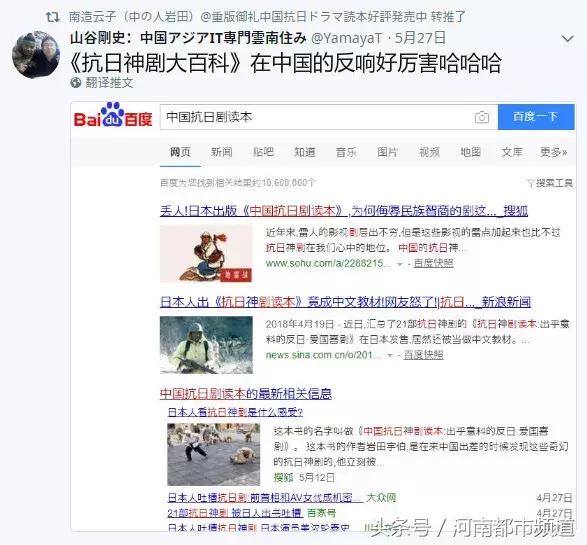587x545 pixels.
Task: Switch to the 图片 tab
Action: coord(387,152)
